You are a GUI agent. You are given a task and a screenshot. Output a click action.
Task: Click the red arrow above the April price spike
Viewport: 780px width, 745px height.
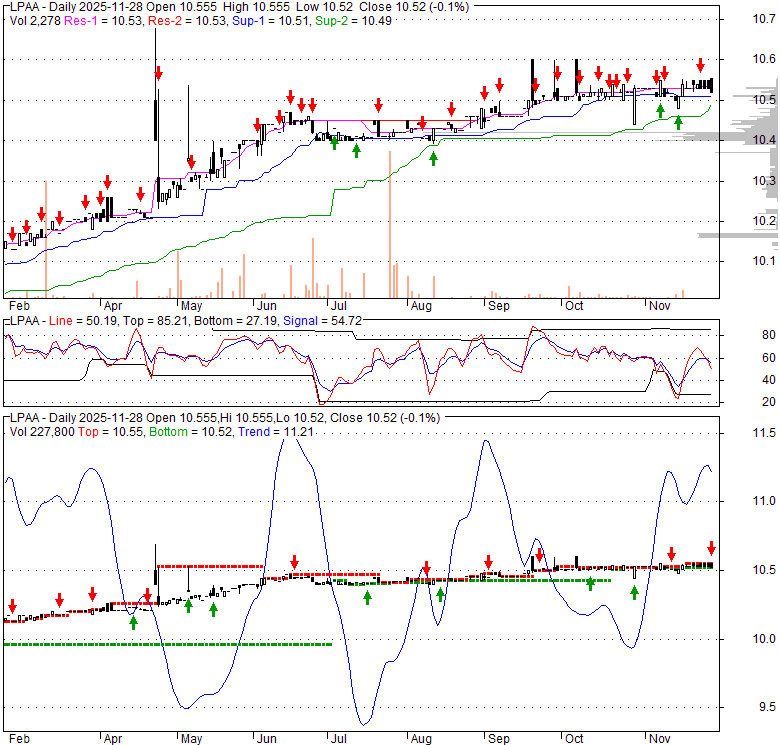pyautogui.click(x=158, y=73)
